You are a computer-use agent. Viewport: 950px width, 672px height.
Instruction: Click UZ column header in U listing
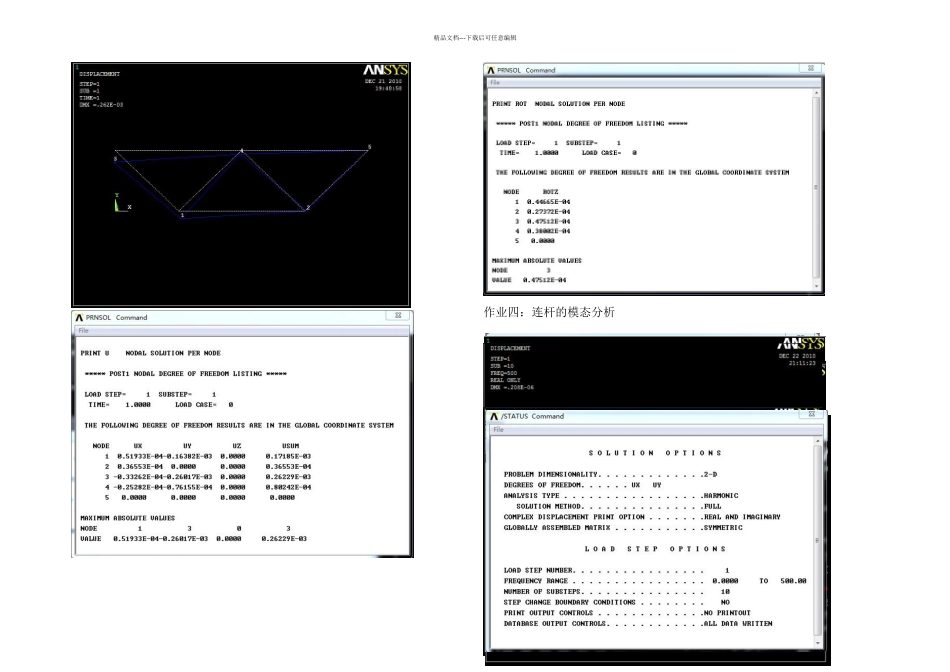coord(237,446)
